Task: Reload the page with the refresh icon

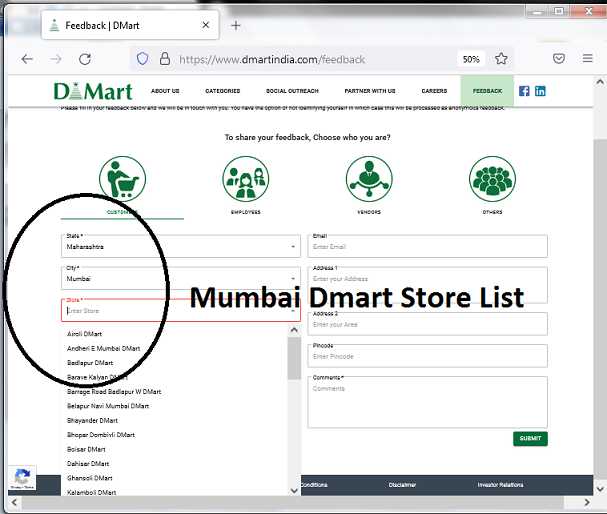Action: coord(85,59)
